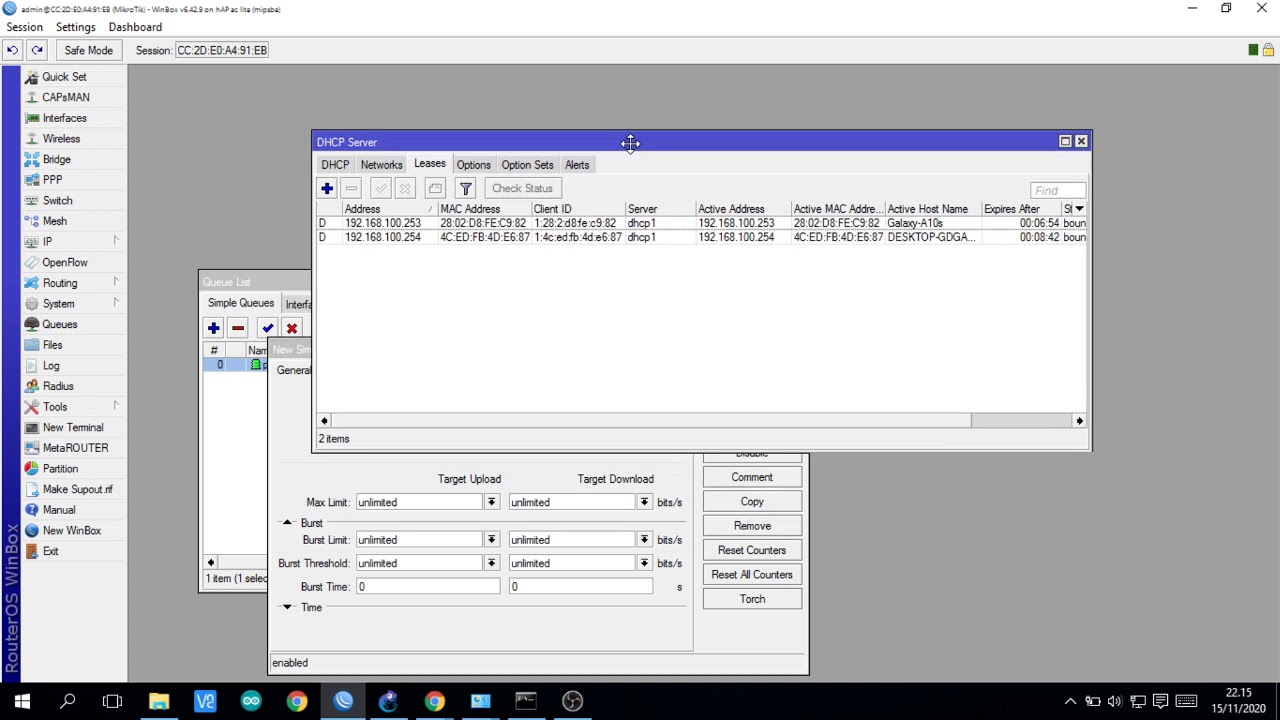Click the Torch button
1280x720 pixels.
pos(752,599)
